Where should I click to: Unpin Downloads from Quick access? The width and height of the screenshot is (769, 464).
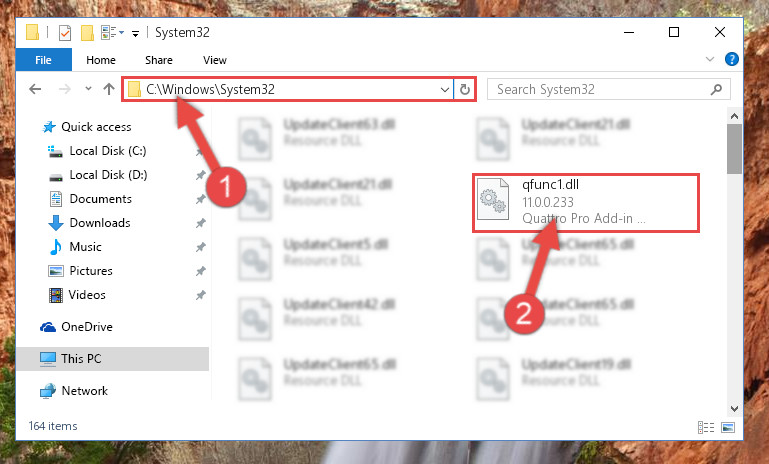point(200,223)
